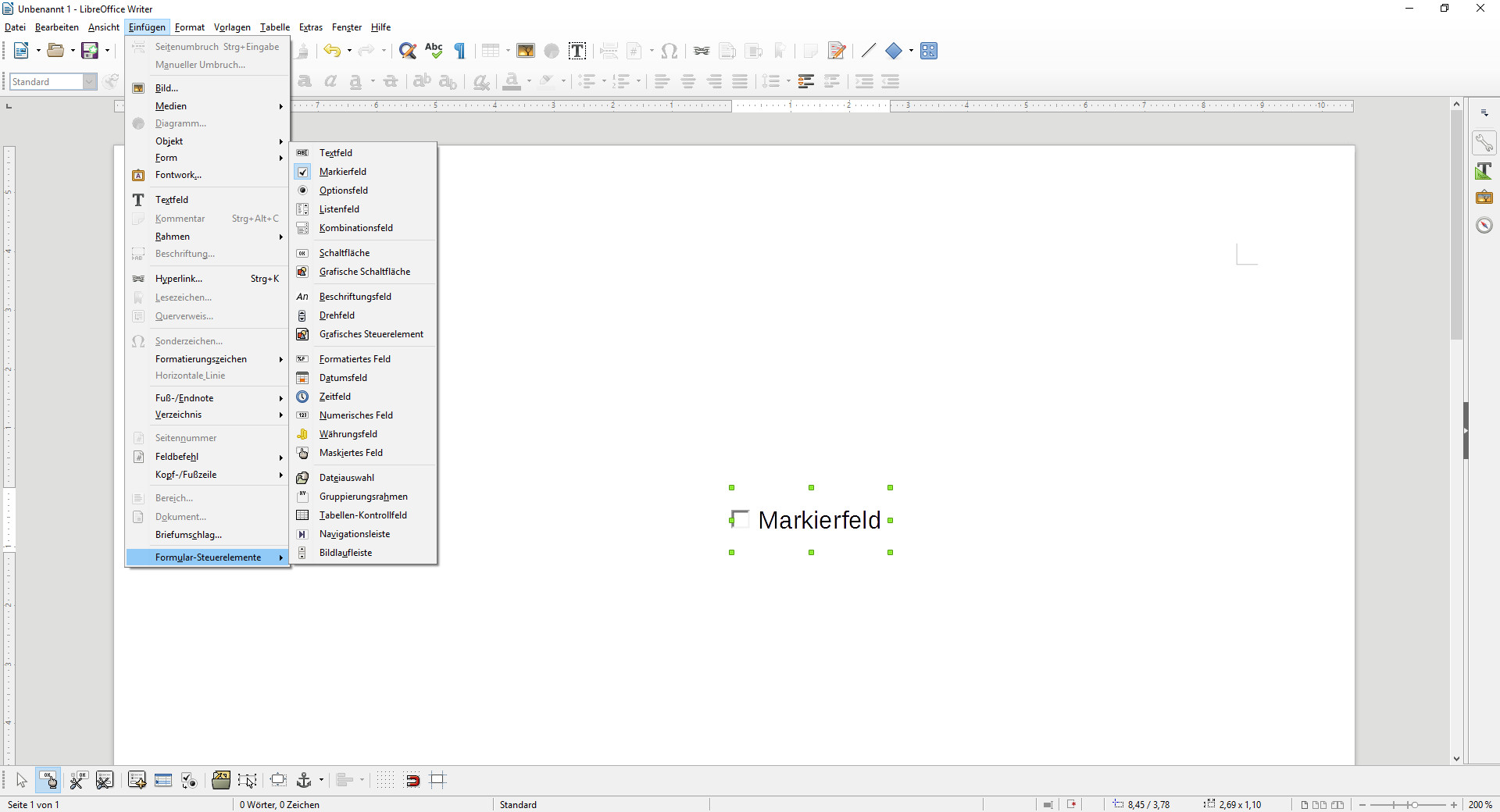Expand the Feldbefehl submenu
This screenshot has width=1500, height=812.
click(x=207, y=457)
